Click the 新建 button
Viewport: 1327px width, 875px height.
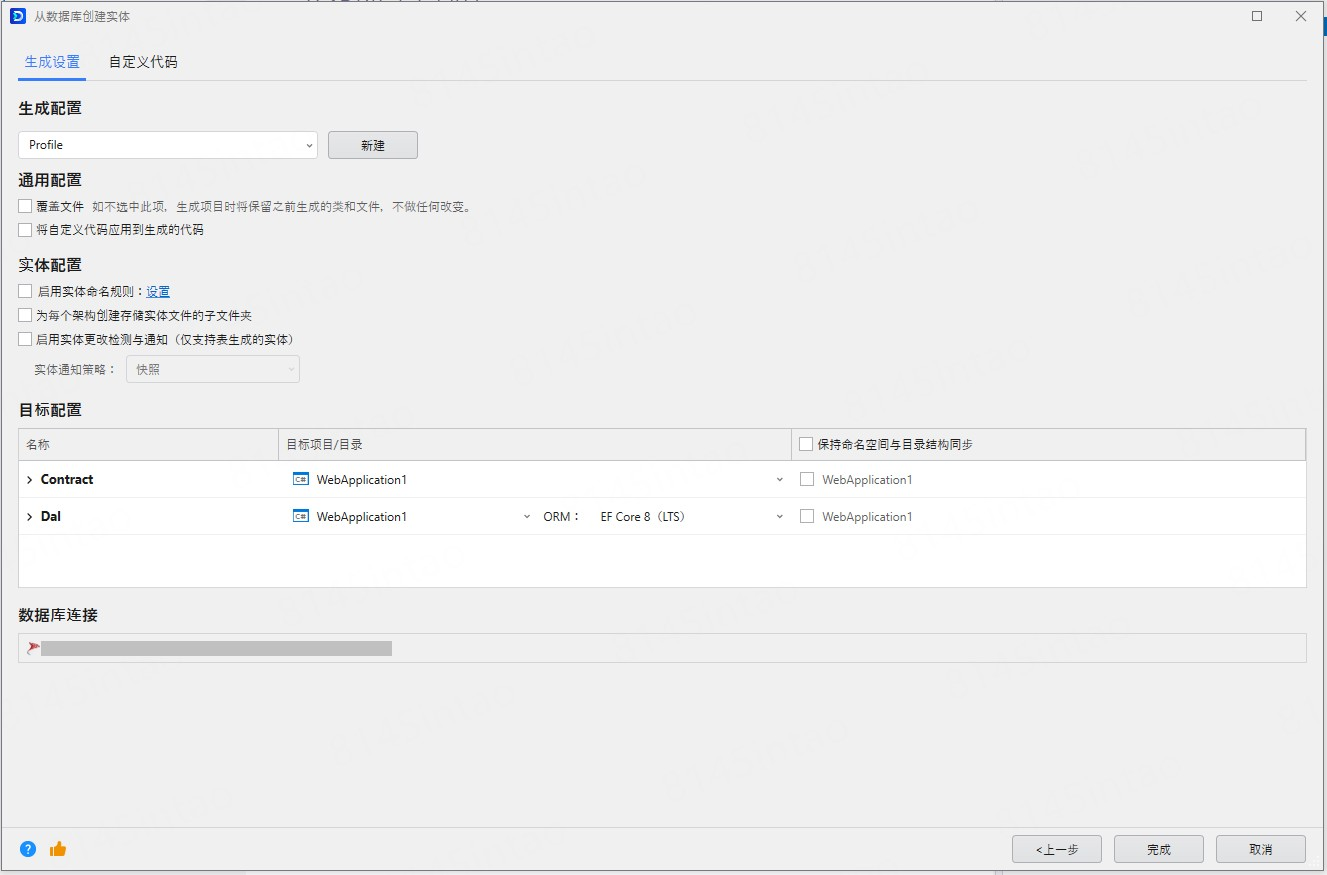372,145
